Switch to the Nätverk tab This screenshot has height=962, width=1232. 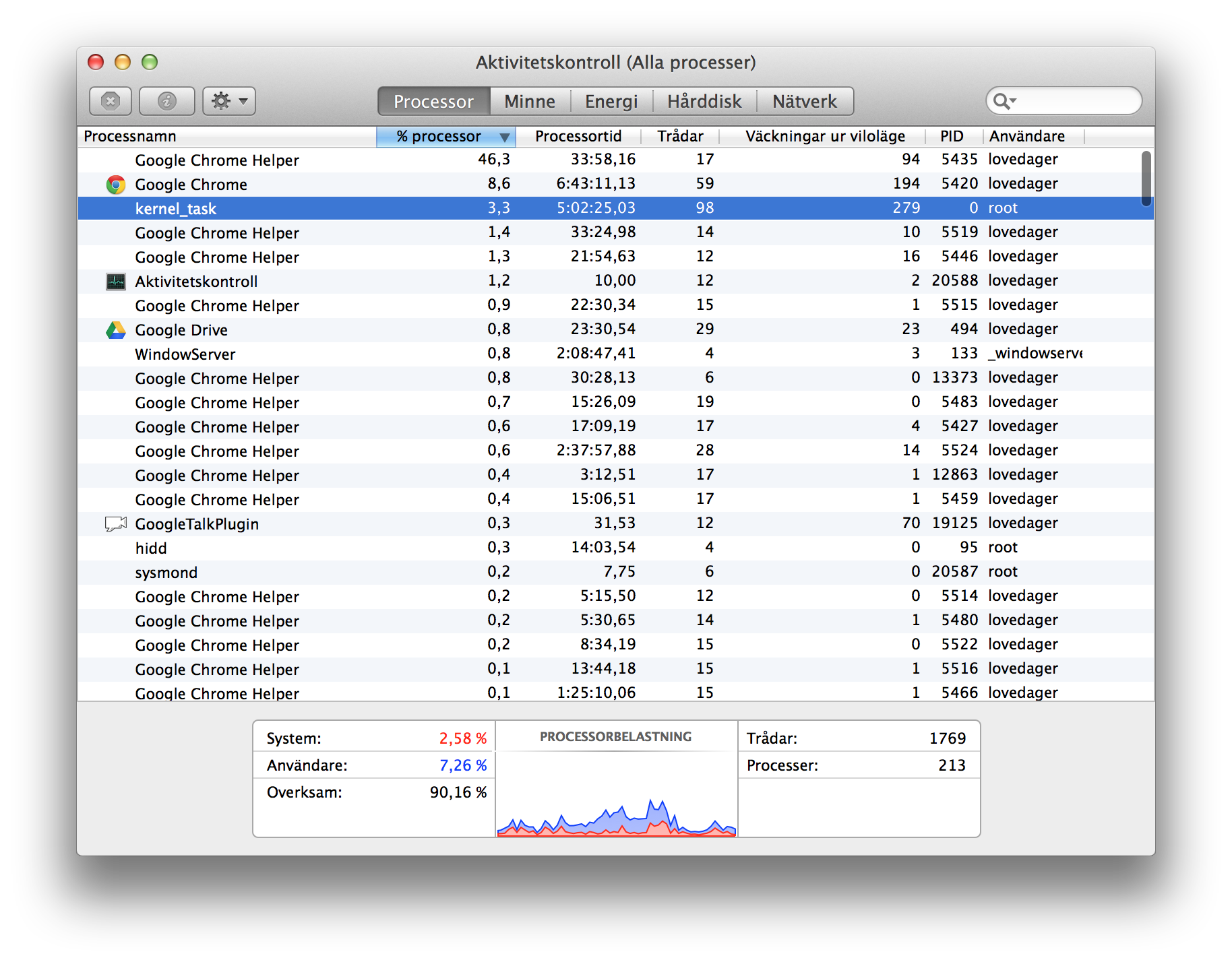[x=805, y=101]
